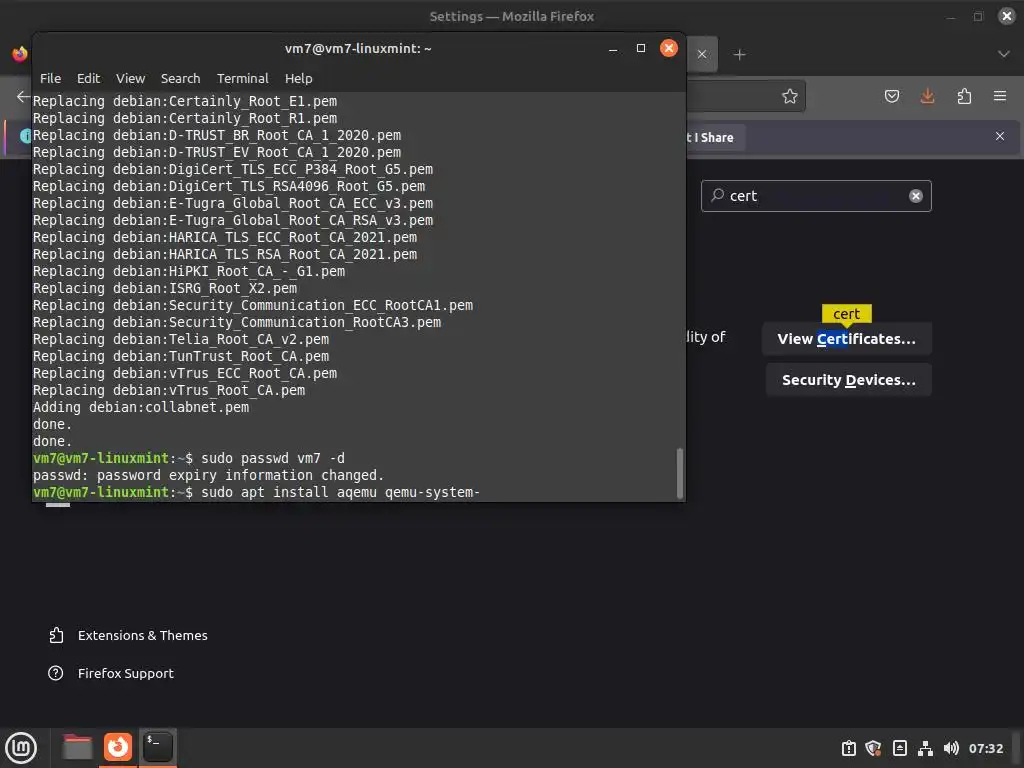This screenshot has height=768, width=1024.
Task: Open the Linux Mint start menu
Action: (x=21, y=748)
